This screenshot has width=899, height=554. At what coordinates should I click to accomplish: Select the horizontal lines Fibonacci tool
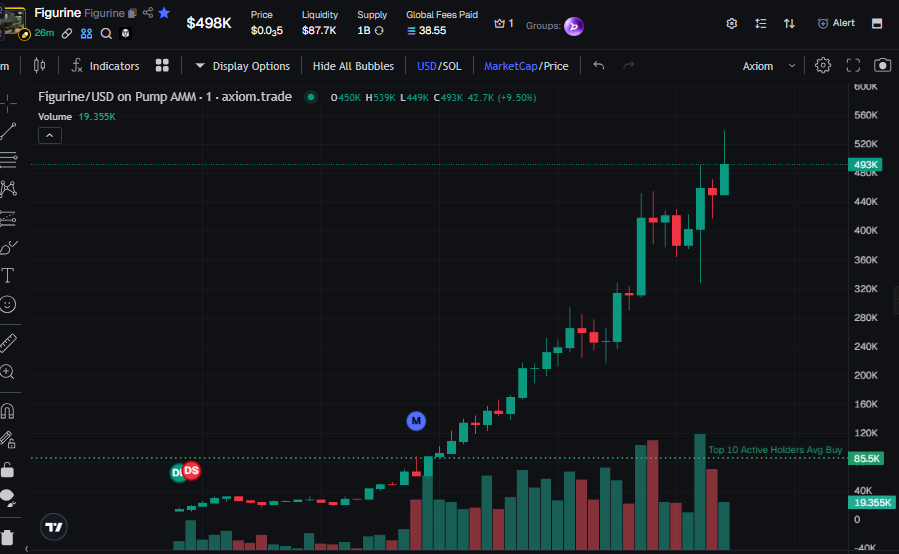click(8, 160)
